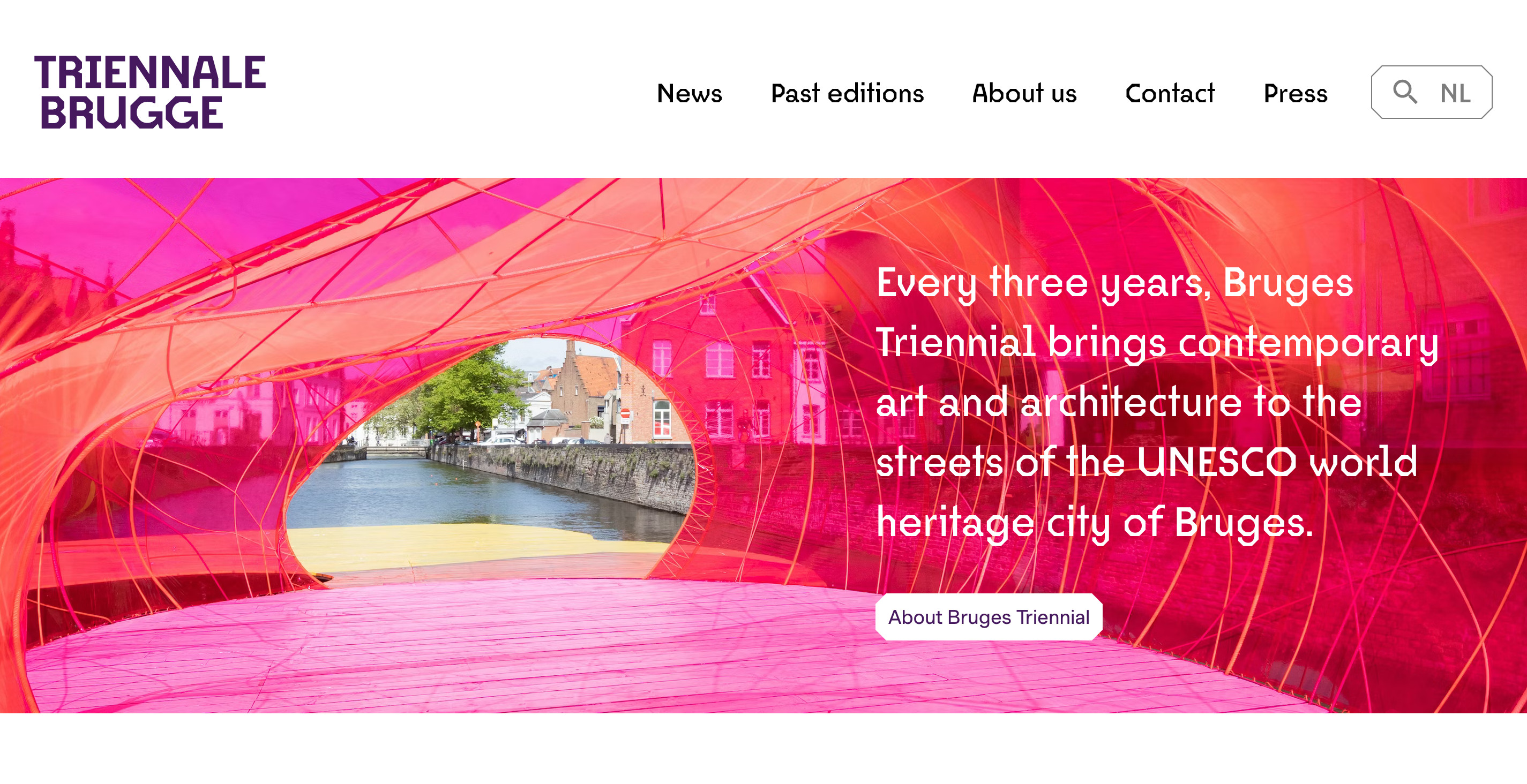Go to Past editions page
Viewport: 1527px width, 784px height.
click(x=847, y=94)
